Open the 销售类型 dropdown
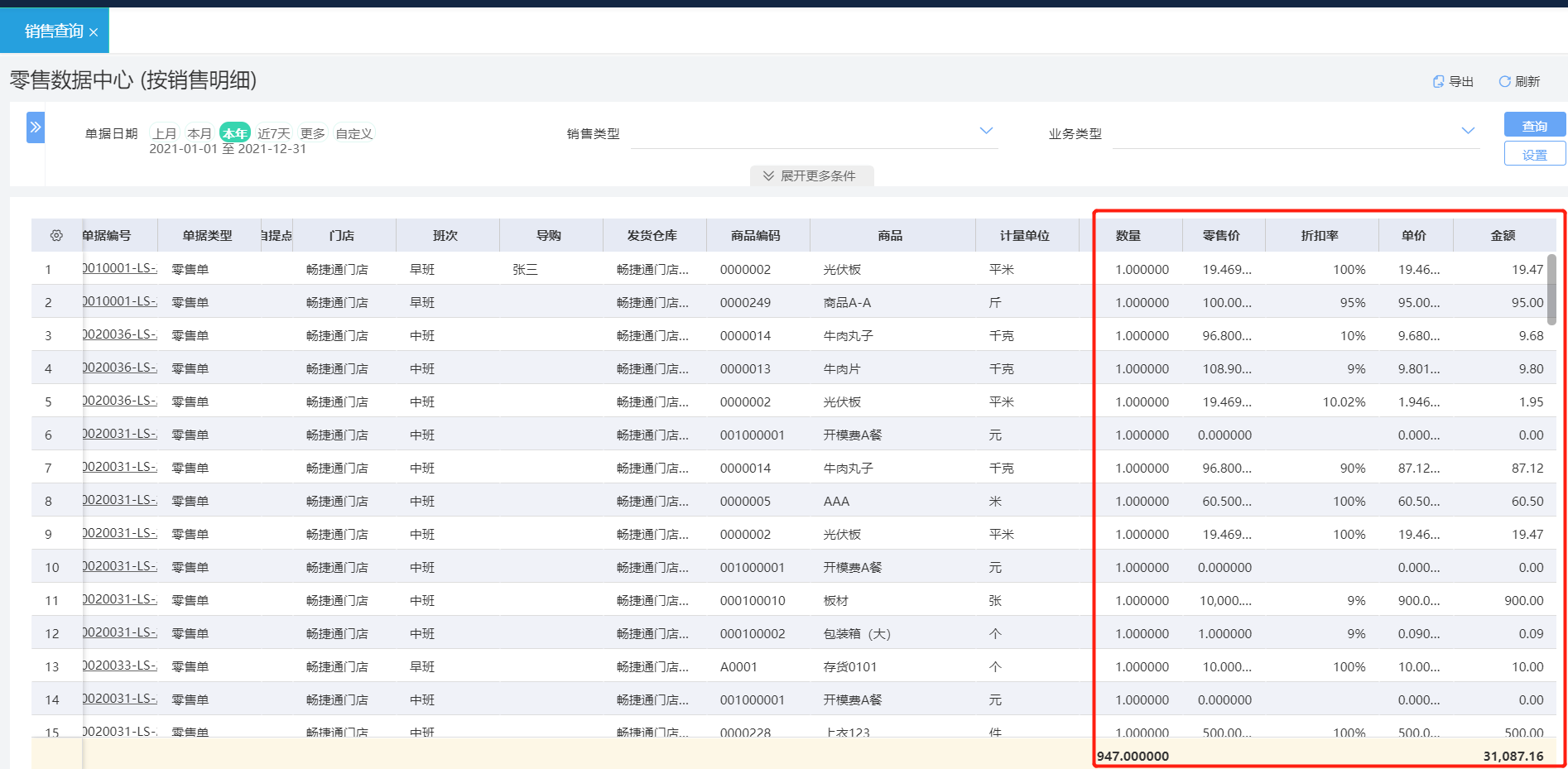This screenshot has height=769, width=1568. click(x=814, y=132)
